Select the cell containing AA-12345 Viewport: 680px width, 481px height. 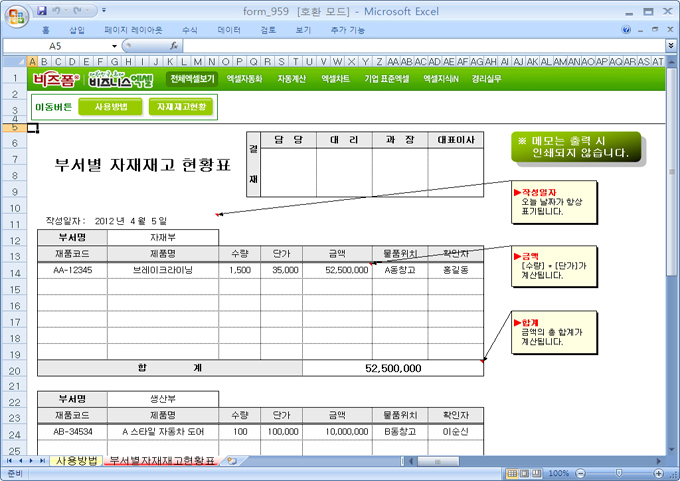[x=72, y=270]
